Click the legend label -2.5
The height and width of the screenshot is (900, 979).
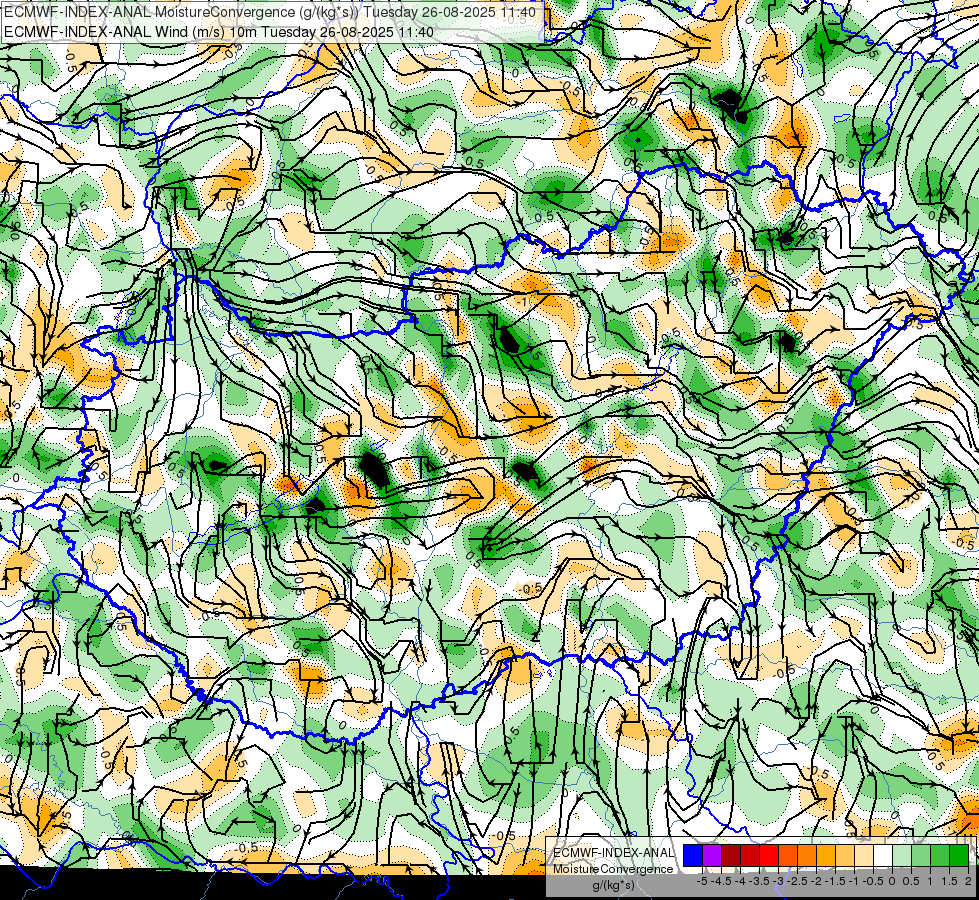click(797, 881)
